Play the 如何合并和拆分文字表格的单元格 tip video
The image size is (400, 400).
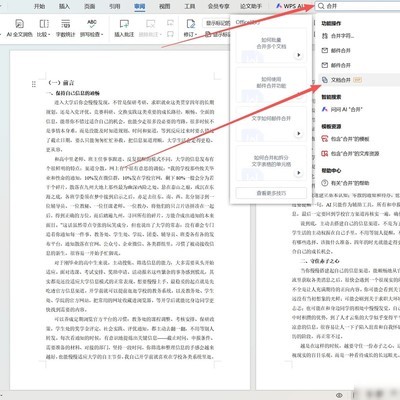click(x=299, y=173)
